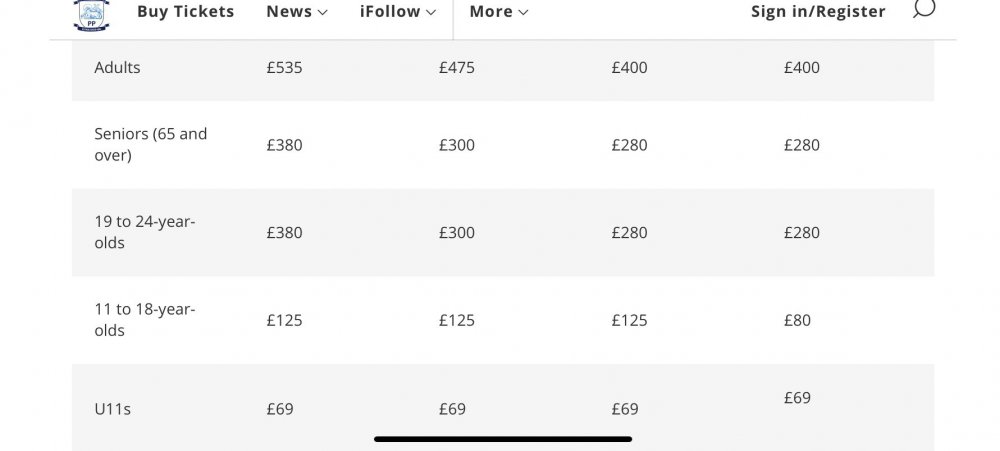Viewport: 1000px width, 451px height.
Task: Expand the News menu chevron
Action: click(322, 12)
